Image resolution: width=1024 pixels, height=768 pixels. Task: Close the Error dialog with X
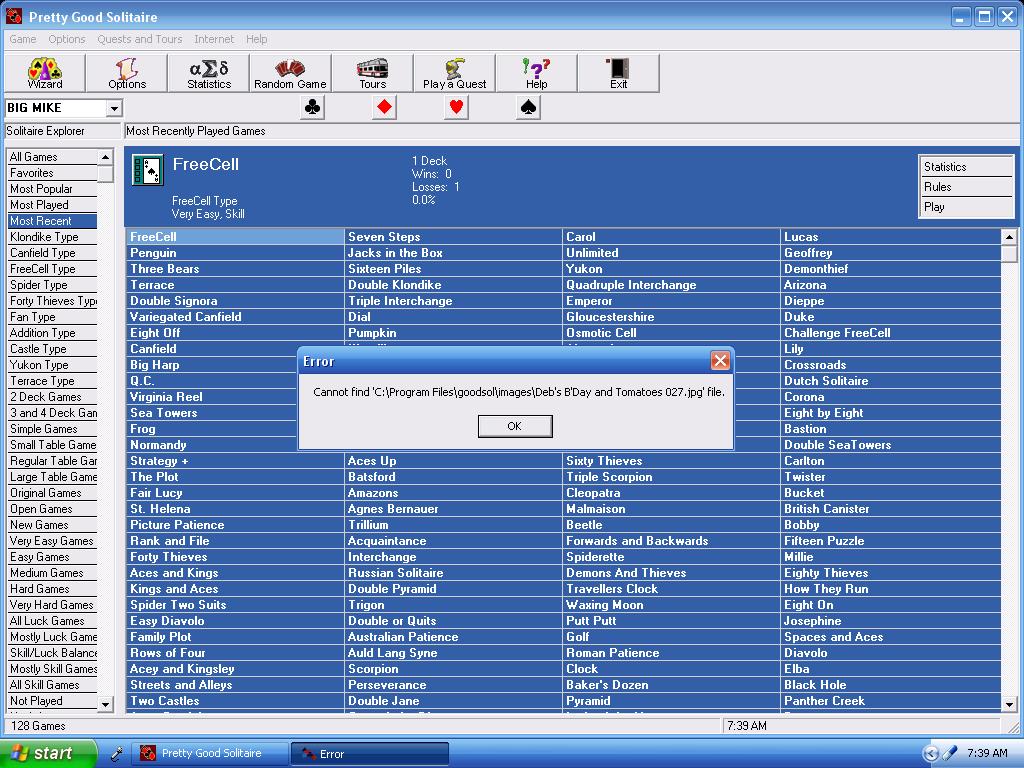[720, 360]
